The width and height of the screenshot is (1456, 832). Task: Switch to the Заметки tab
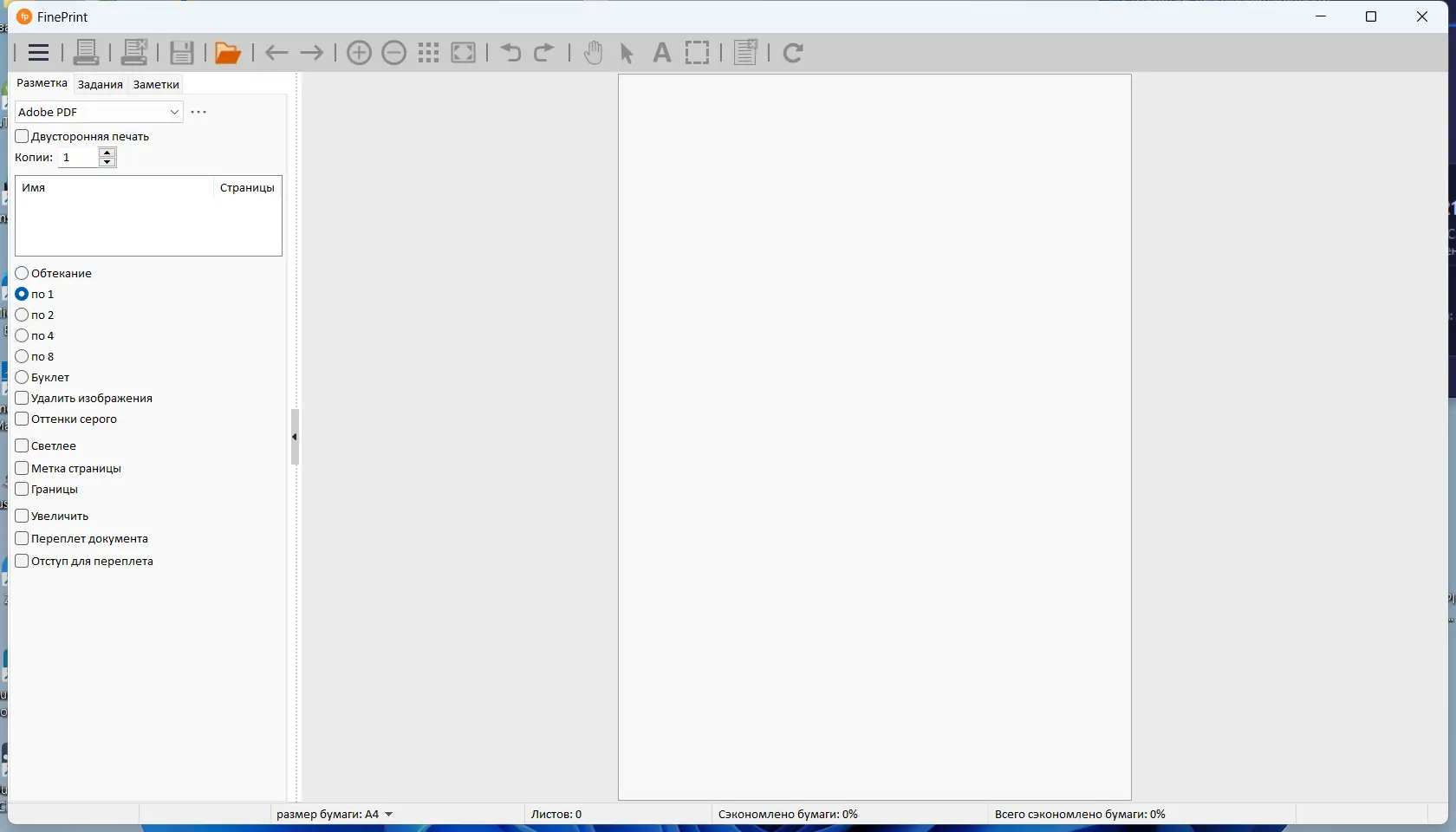point(156,84)
